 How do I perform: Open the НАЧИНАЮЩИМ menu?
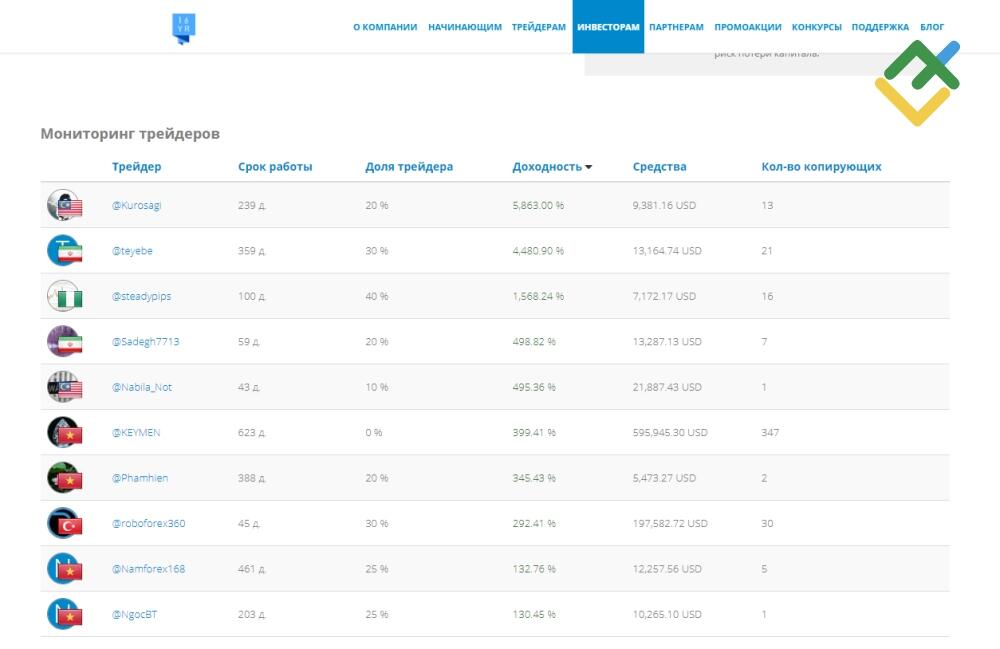[x=465, y=27]
